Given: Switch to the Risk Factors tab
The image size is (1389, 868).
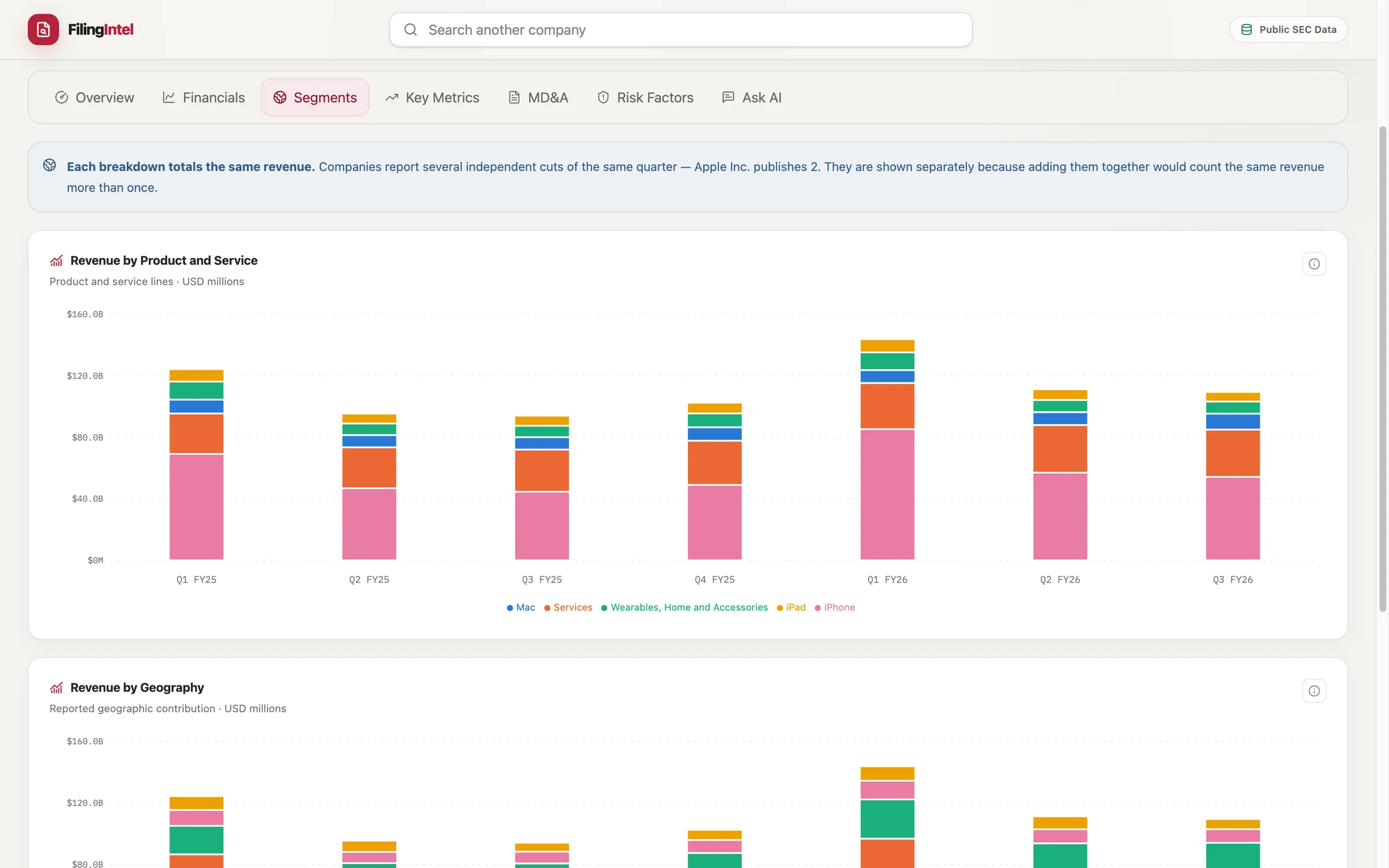Looking at the screenshot, I should tap(645, 97).
